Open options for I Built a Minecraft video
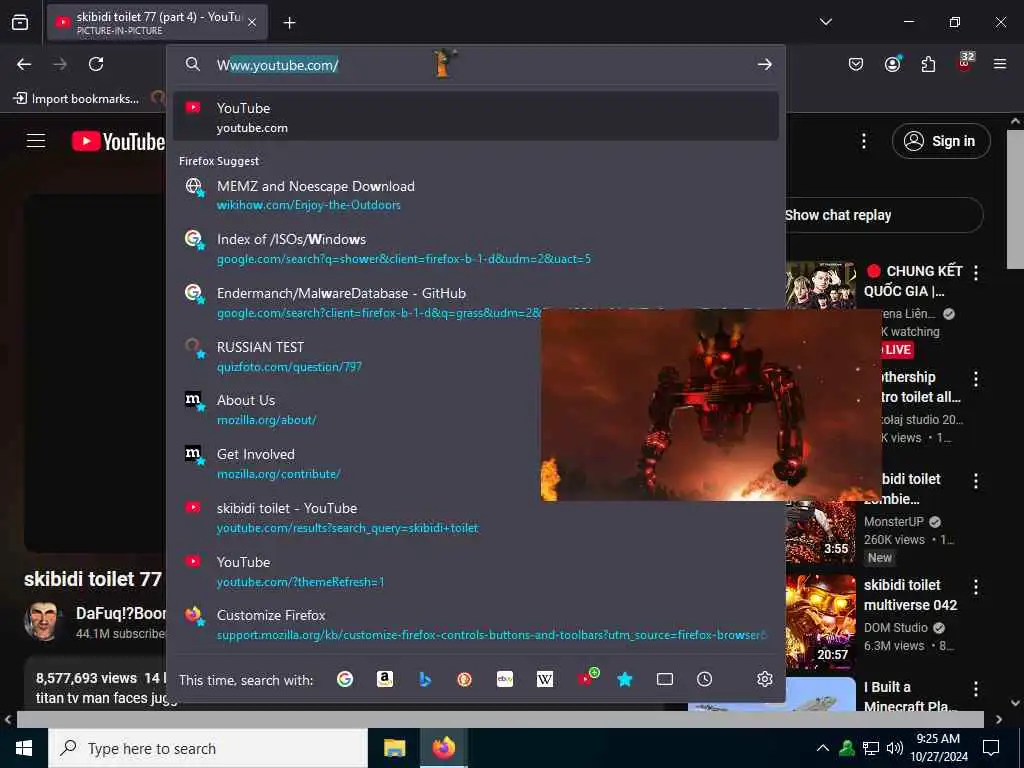 pyautogui.click(x=976, y=688)
